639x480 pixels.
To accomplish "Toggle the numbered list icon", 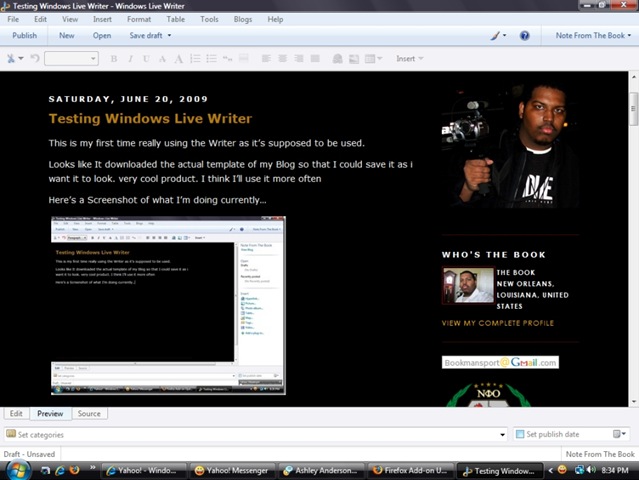I will click(x=195, y=59).
